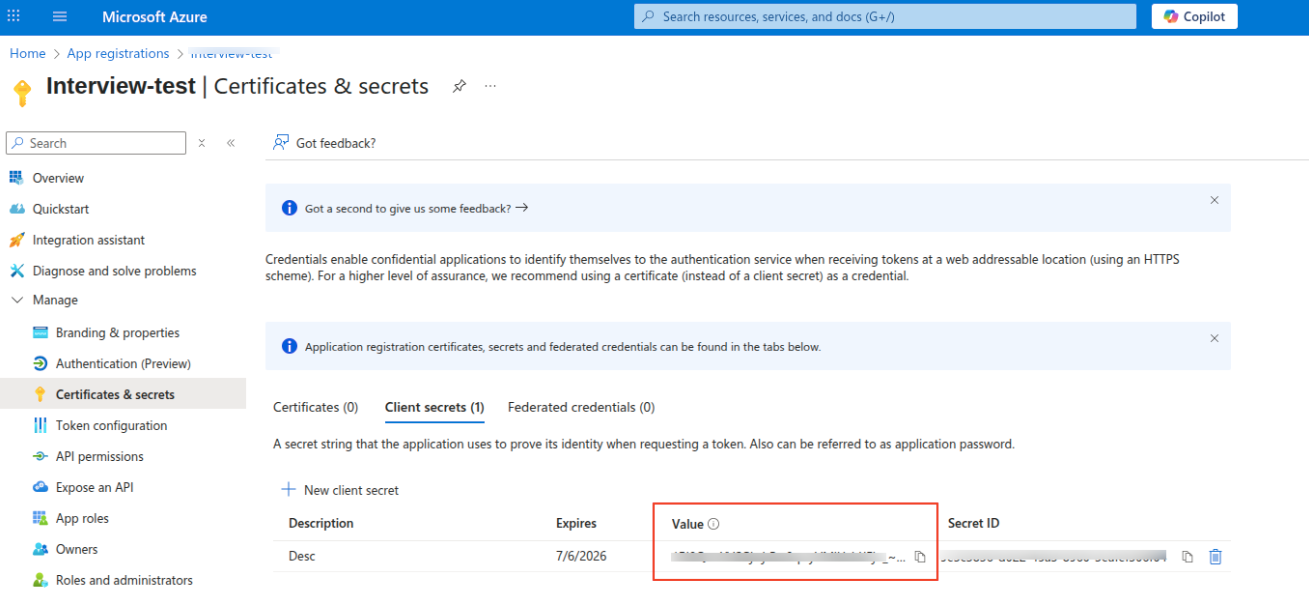This screenshot has width=1309, height=600.
Task: Dismiss the feedback info banner
Action: point(1214,200)
